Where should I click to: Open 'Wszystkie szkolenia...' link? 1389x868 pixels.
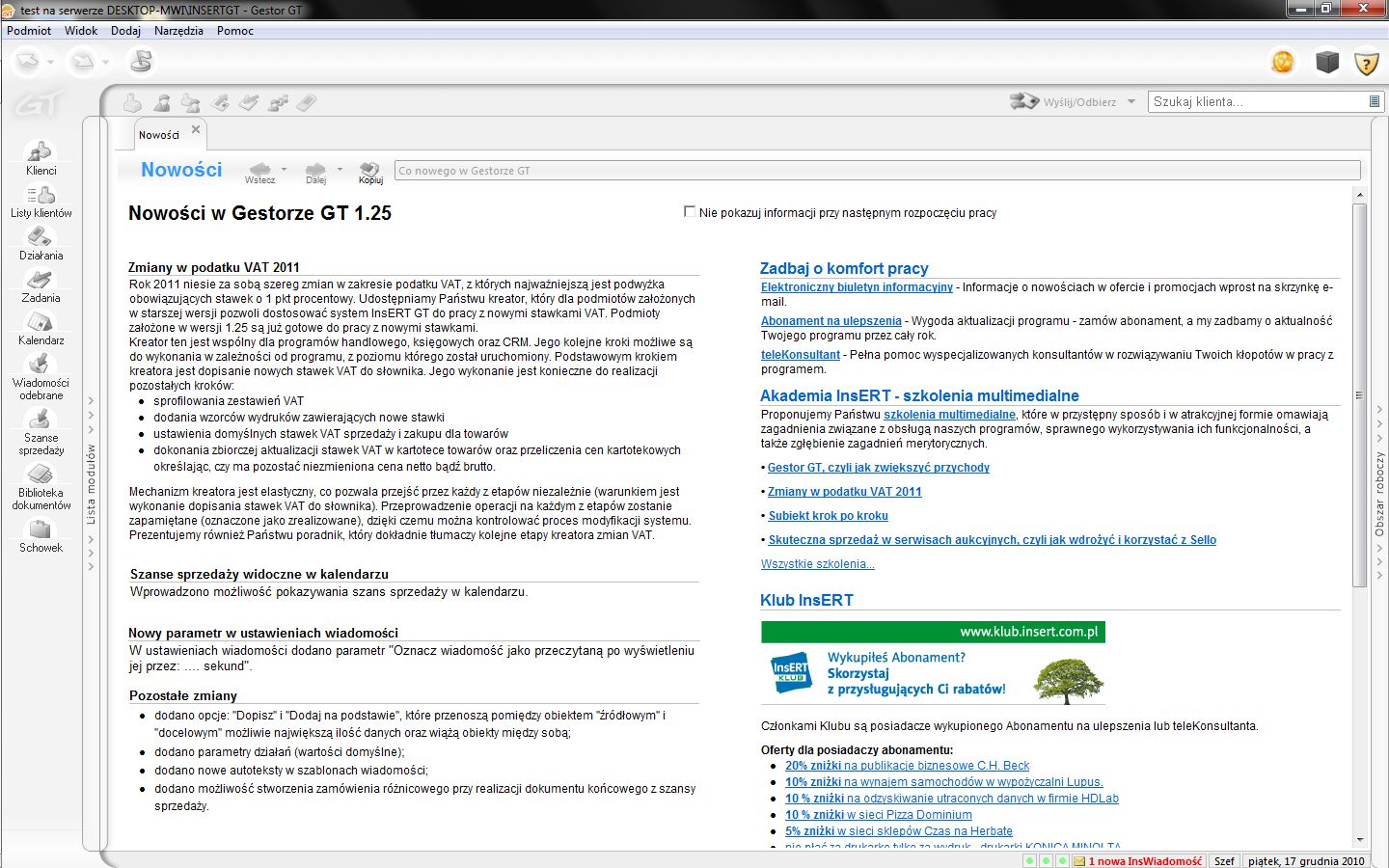pyautogui.click(x=818, y=564)
